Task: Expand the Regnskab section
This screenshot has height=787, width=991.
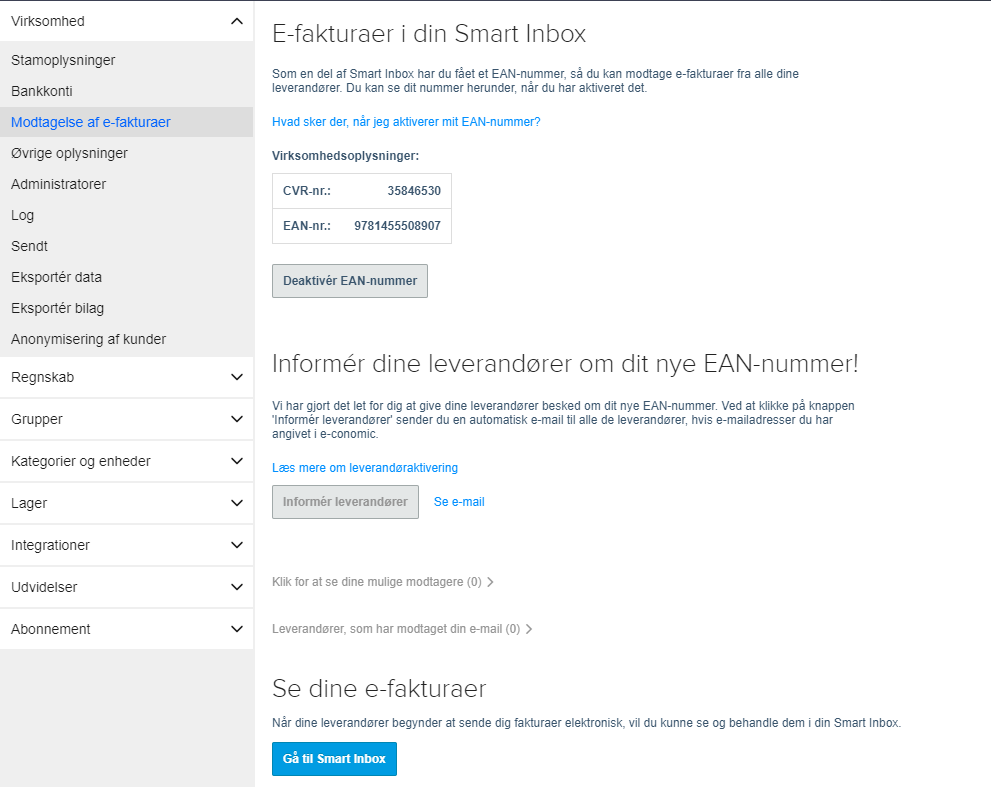Action: (126, 377)
